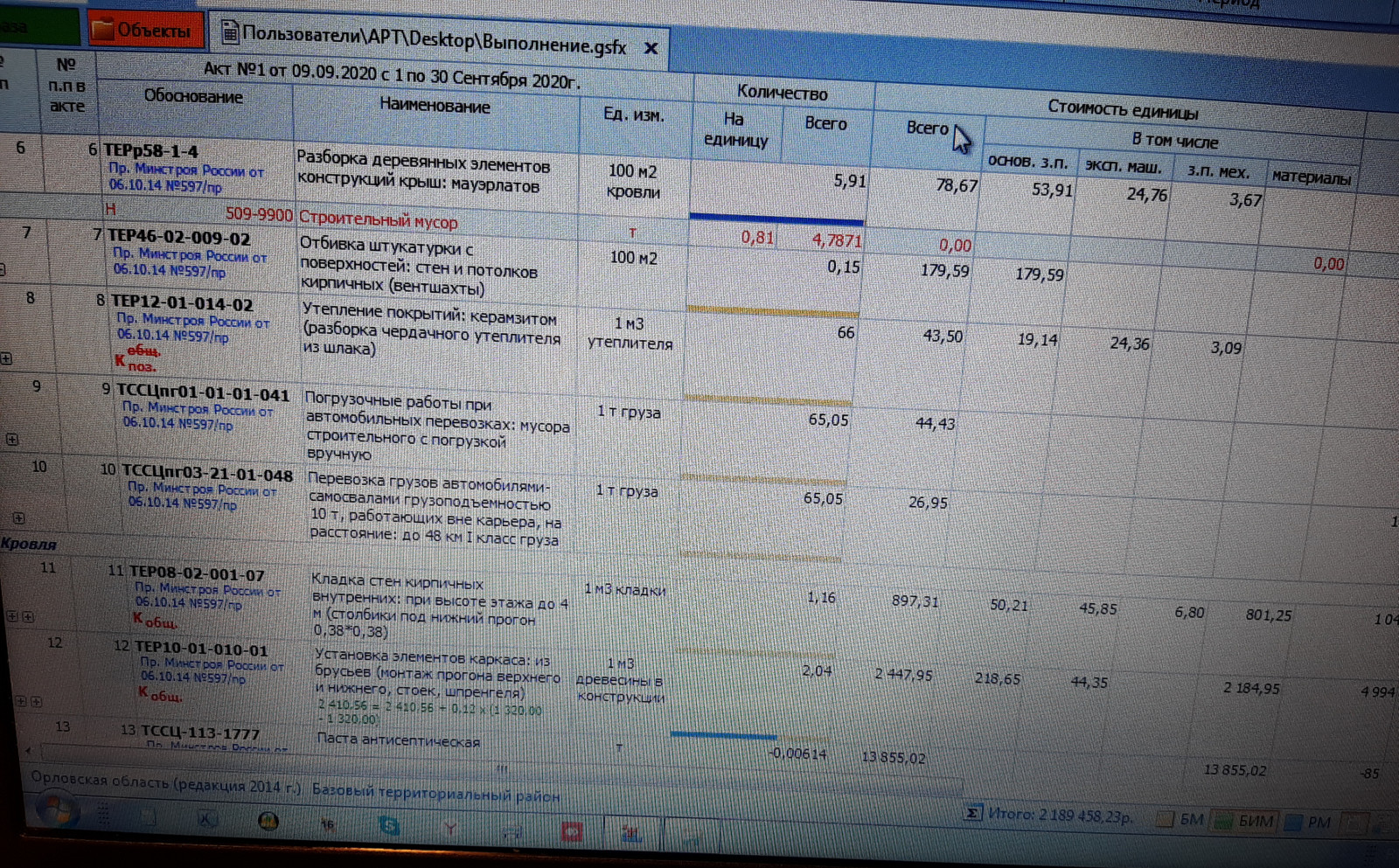Viewport: 1399px width, 868px height.
Task: Click the Ед. изм. column header
Action: (x=634, y=115)
